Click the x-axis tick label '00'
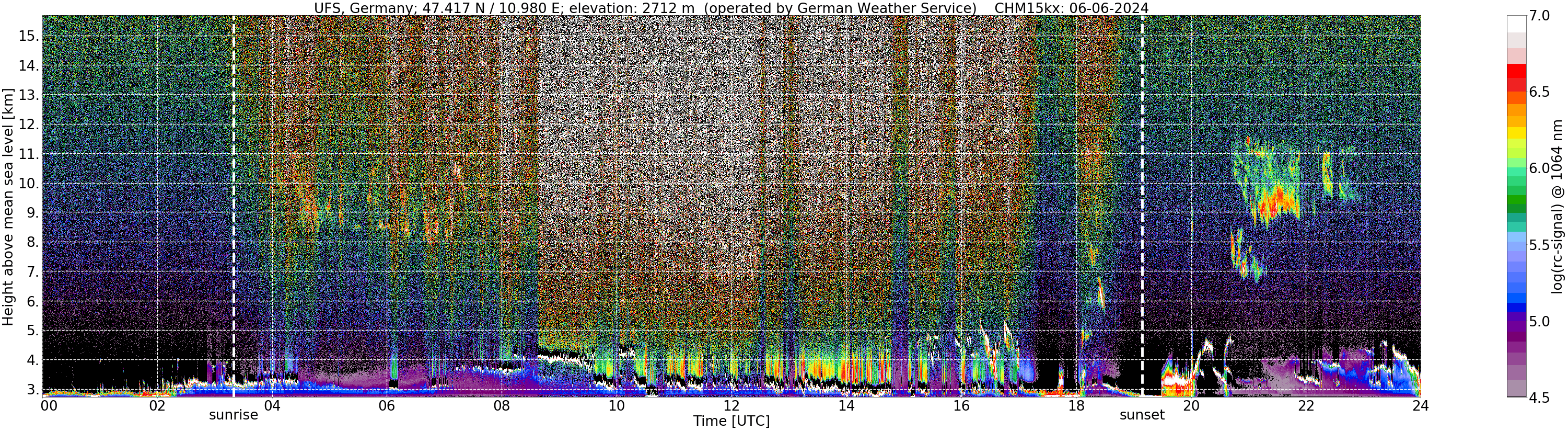This screenshot has width=1568, height=431. pos(49,406)
